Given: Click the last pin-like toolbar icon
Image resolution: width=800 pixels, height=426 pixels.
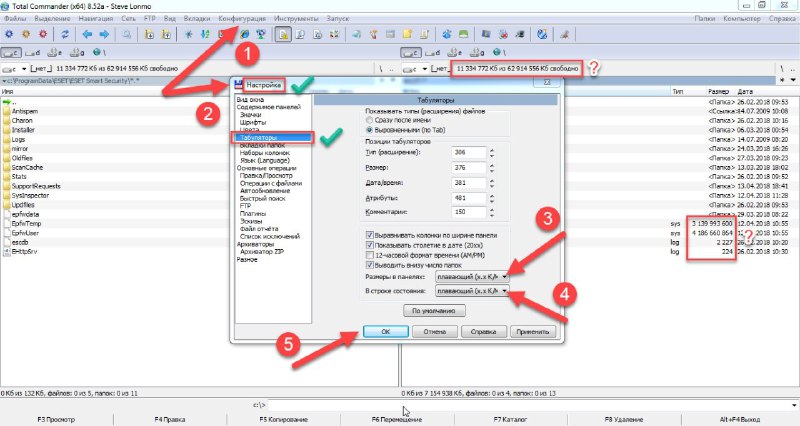Looking at the screenshot, I should [564, 34].
